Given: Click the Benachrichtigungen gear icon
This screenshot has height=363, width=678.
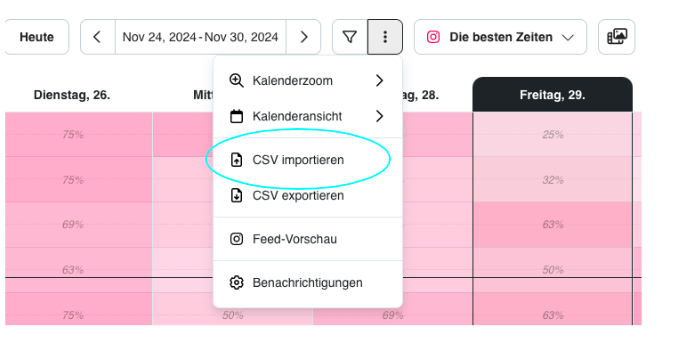Looking at the screenshot, I should tap(236, 283).
